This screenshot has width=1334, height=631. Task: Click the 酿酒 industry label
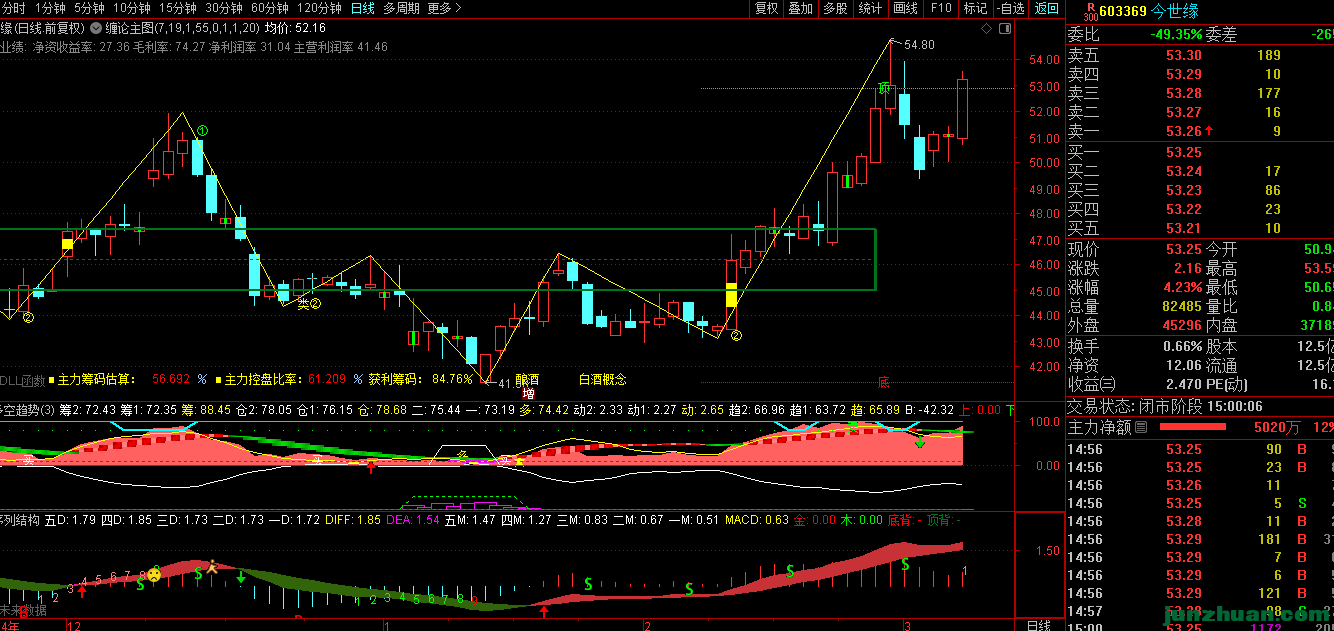pyautogui.click(x=527, y=380)
